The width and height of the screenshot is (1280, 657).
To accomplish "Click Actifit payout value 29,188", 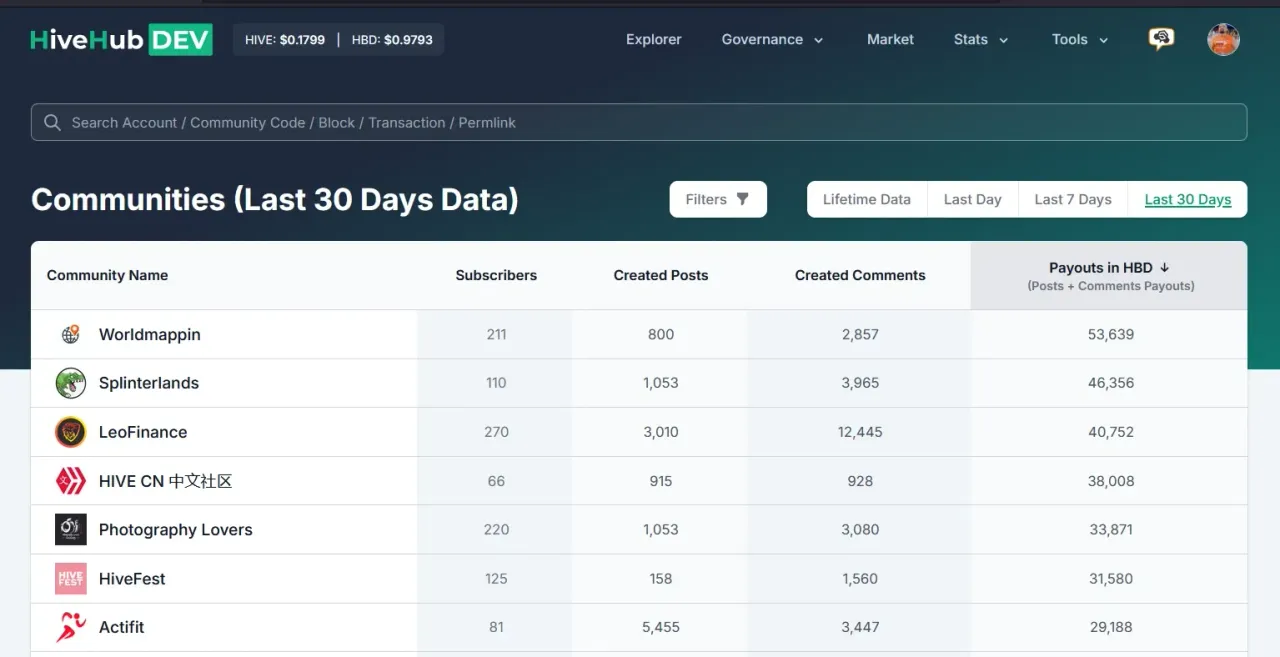I will coord(1111,627).
